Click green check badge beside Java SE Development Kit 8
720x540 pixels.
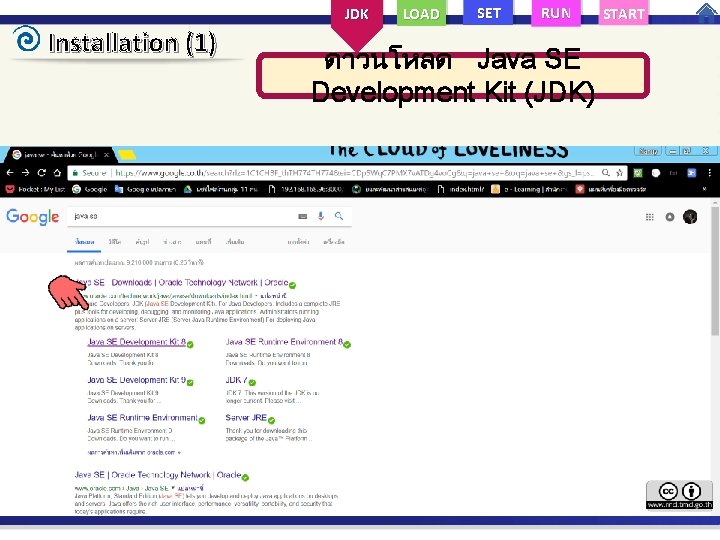click(190, 344)
